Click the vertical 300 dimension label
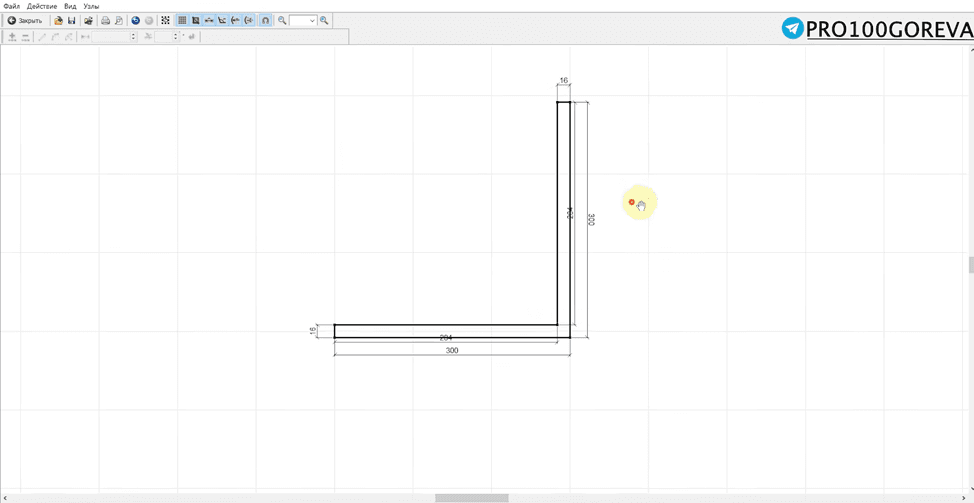 click(591, 220)
